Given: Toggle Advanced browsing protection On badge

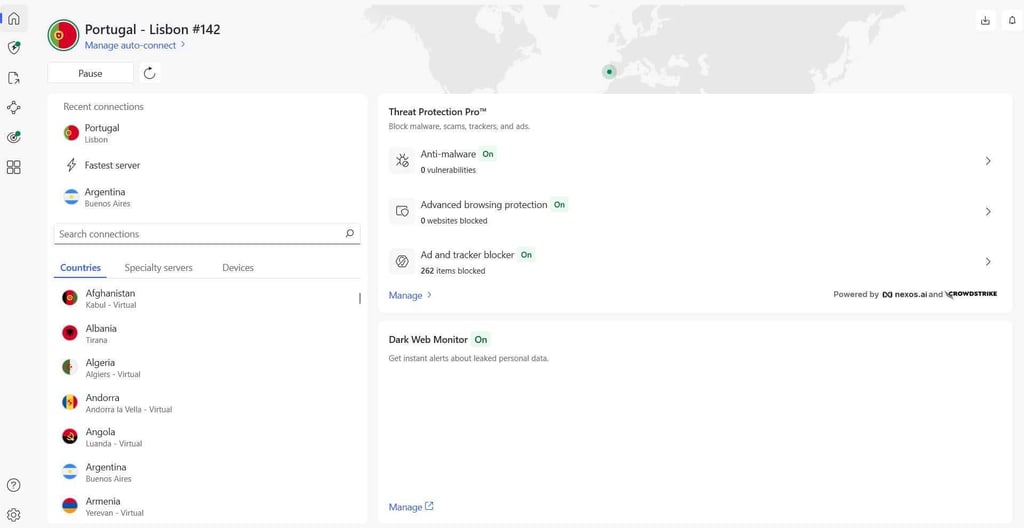Looking at the screenshot, I should pyautogui.click(x=559, y=205).
